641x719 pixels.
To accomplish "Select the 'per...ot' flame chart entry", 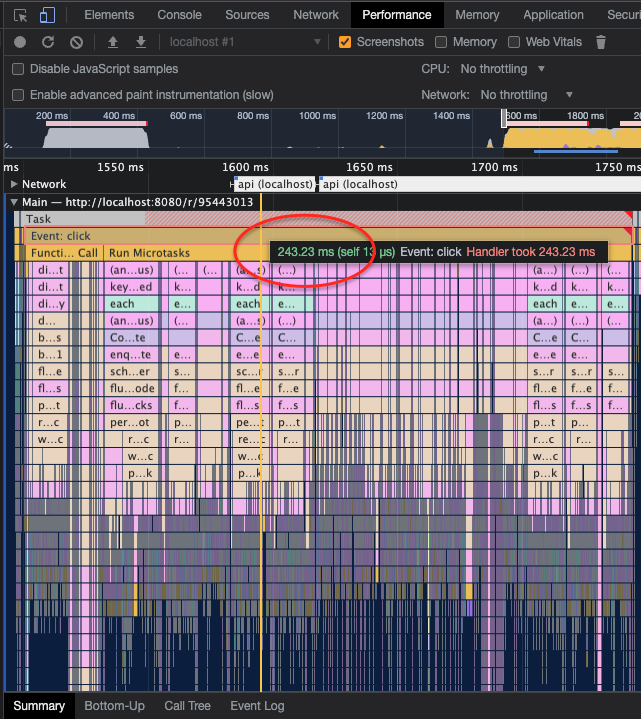I will click(131, 422).
